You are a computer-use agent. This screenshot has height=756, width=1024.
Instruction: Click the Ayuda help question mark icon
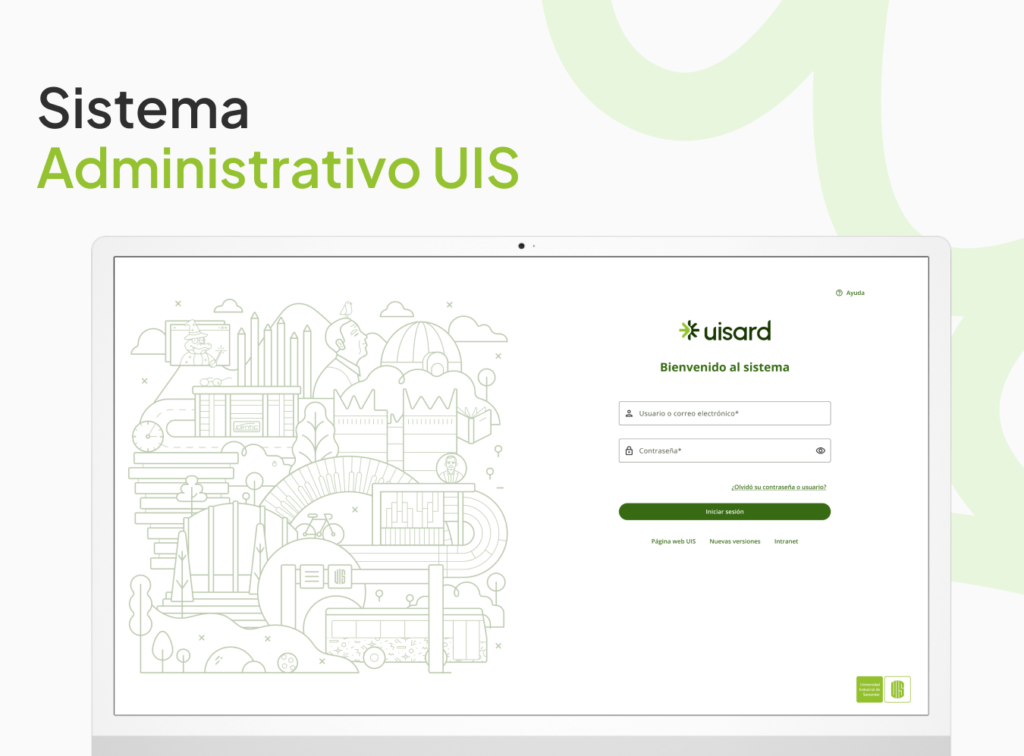click(x=839, y=293)
